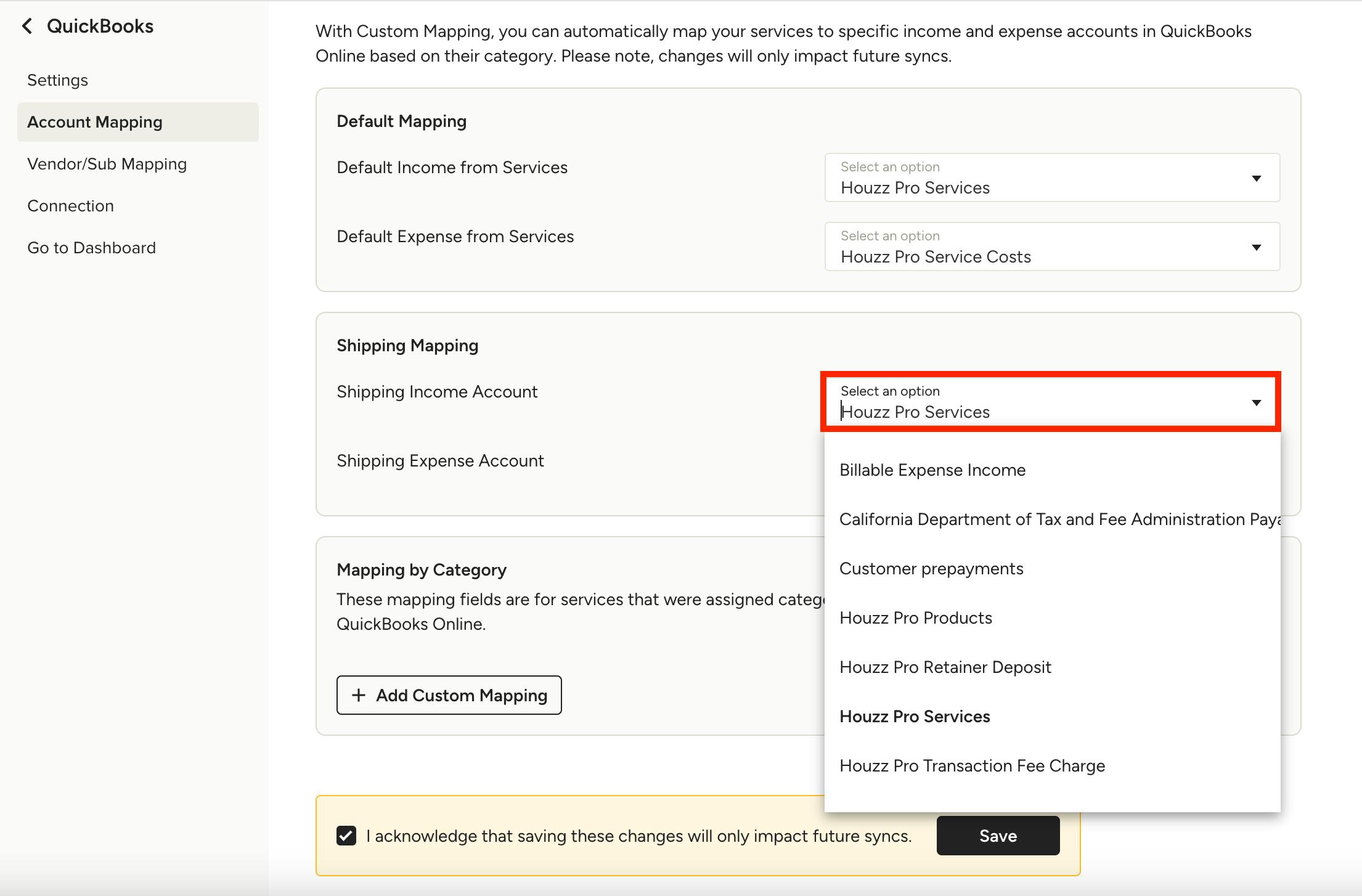This screenshot has width=1362, height=896.
Task: Expand the Default Expense from Services dropdown
Action: coord(1256,248)
